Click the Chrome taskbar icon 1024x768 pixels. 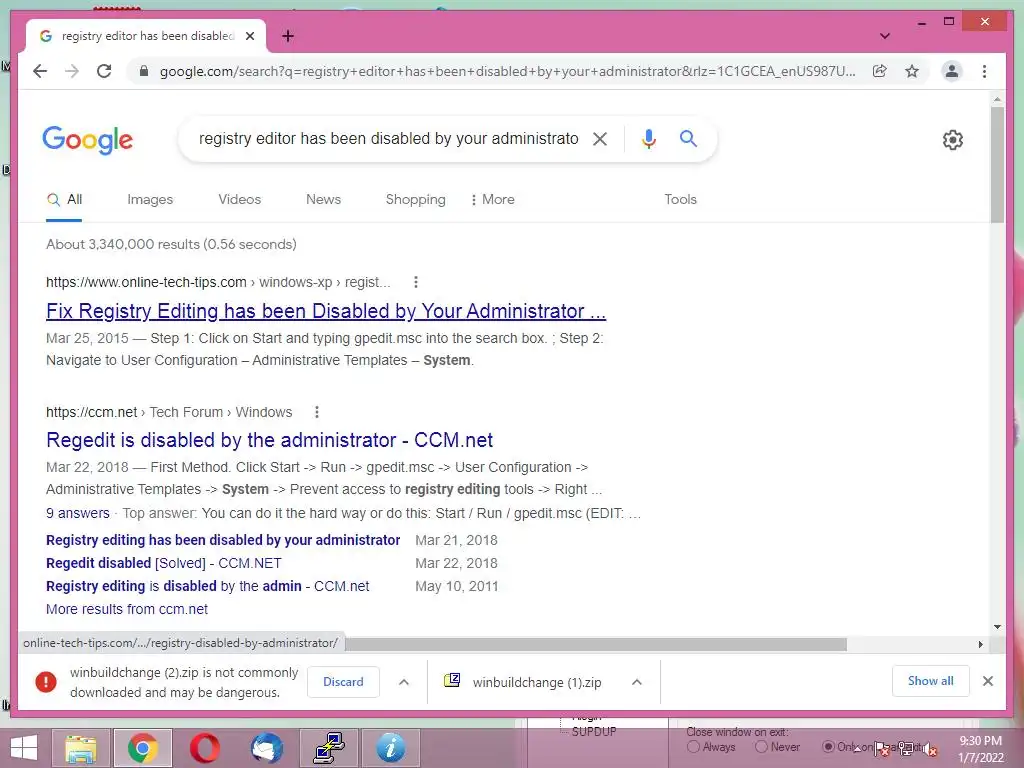pos(142,748)
